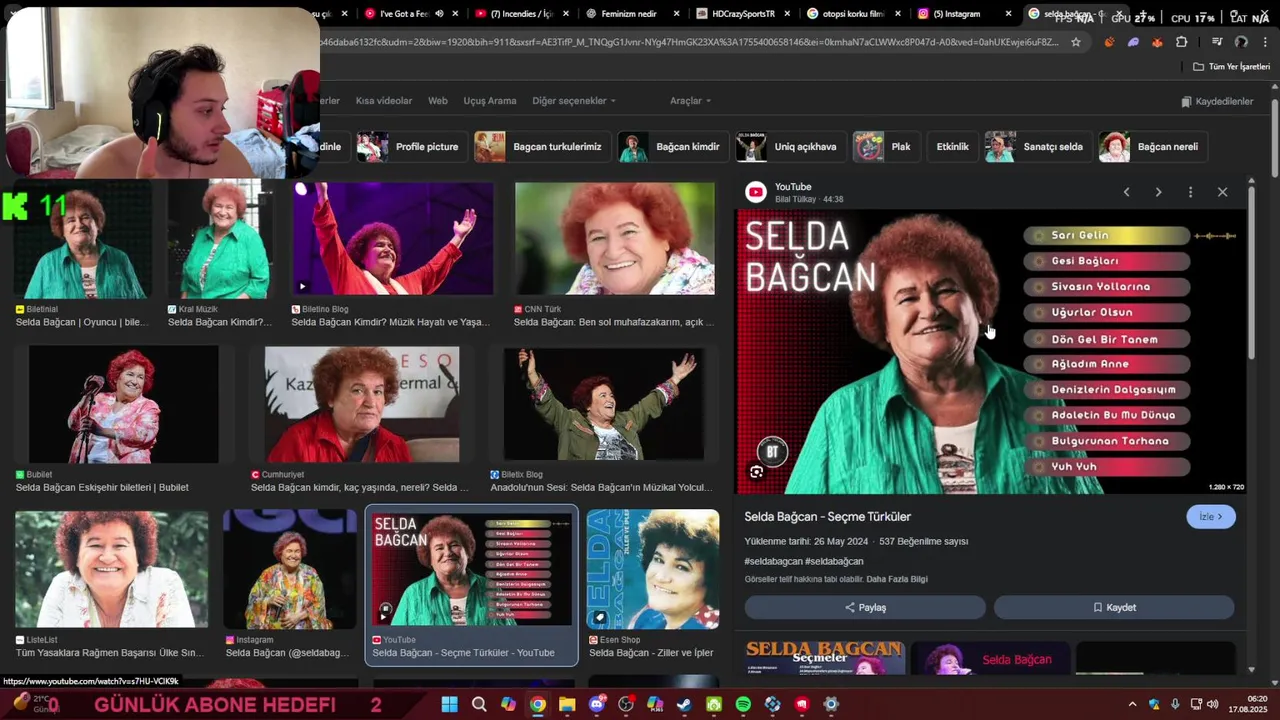Open Windows Start menu
Image resolution: width=1280 pixels, height=720 pixels.
tap(449, 704)
